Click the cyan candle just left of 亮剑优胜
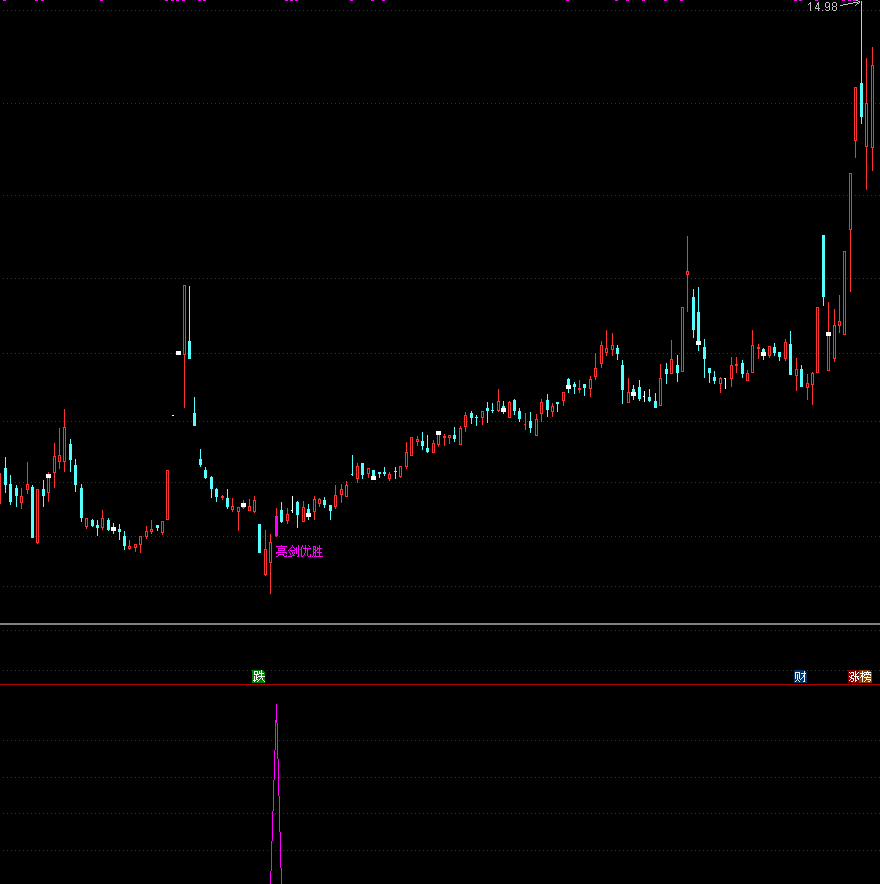 coord(260,538)
